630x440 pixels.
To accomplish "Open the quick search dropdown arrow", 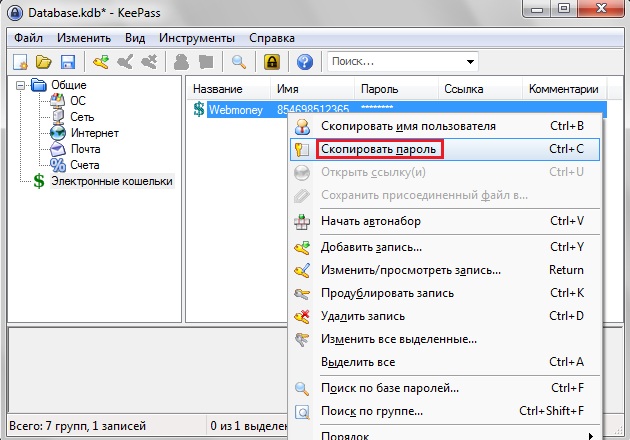I will click(469, 62).
